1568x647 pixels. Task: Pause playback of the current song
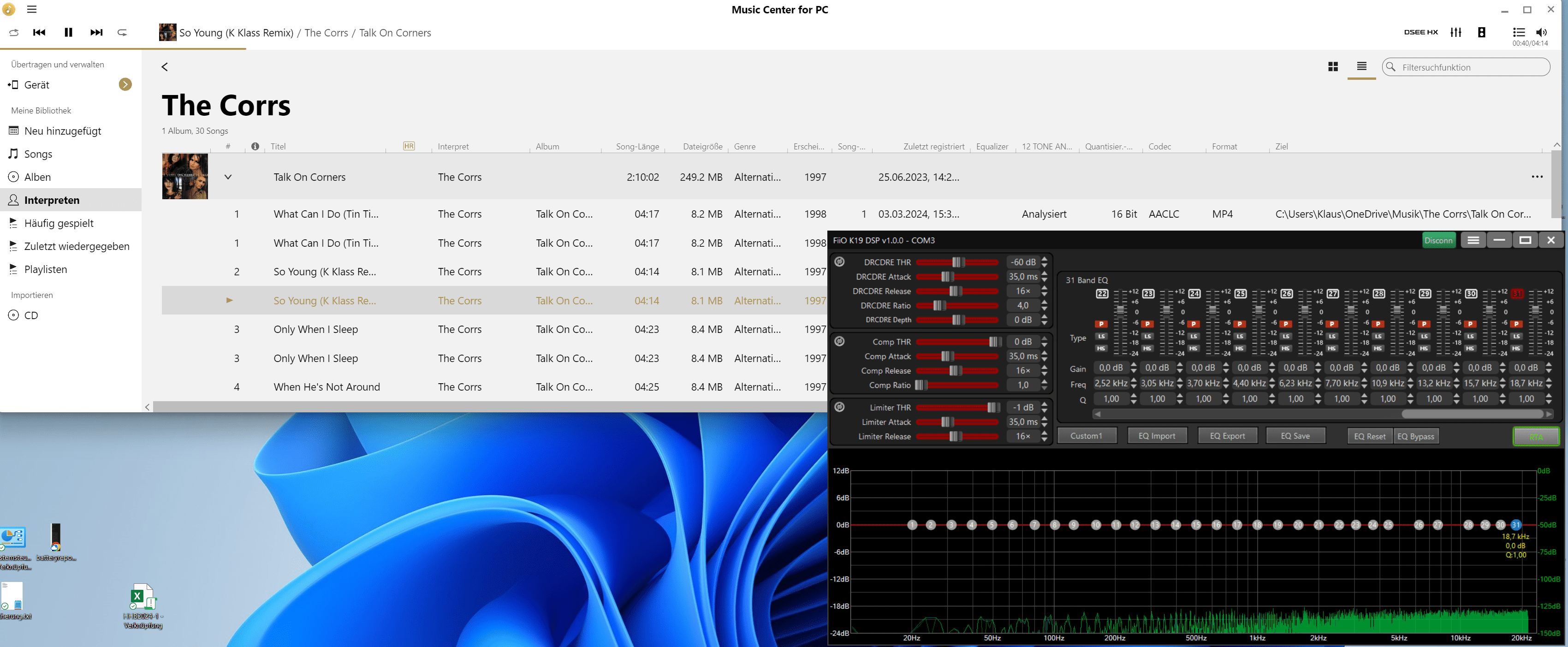coord(68,32)
